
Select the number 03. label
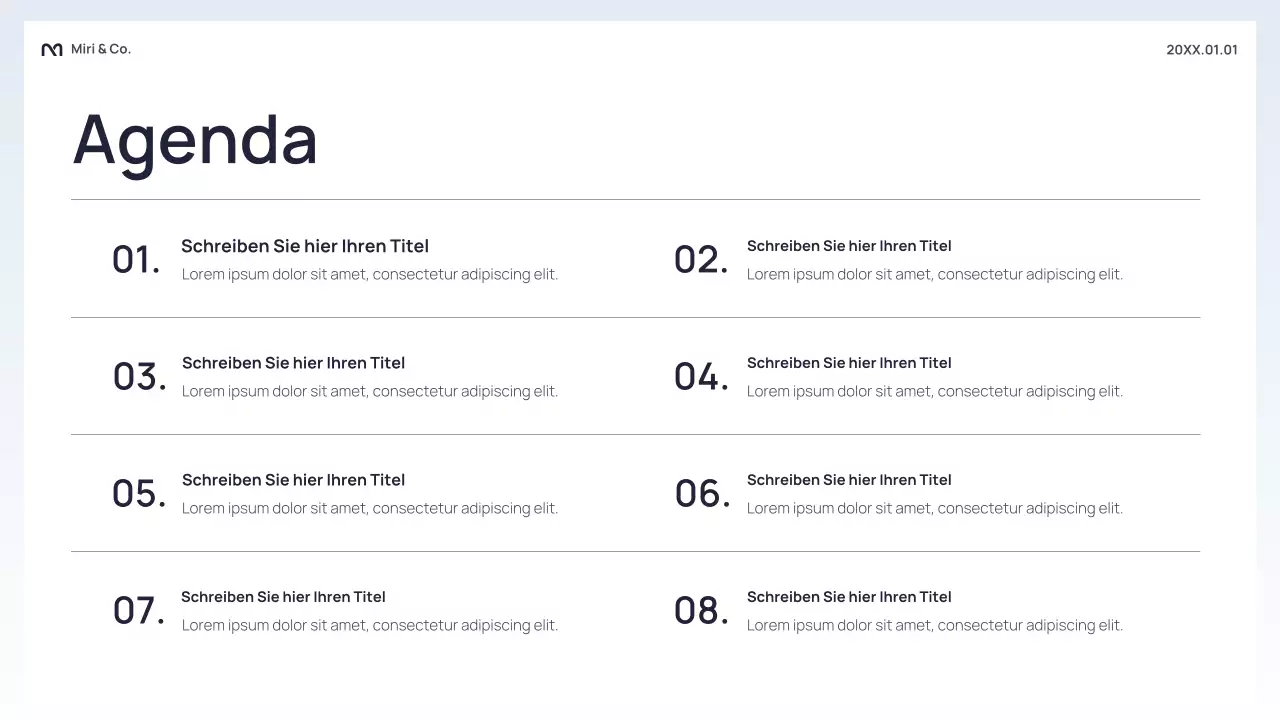click(139, 377)
